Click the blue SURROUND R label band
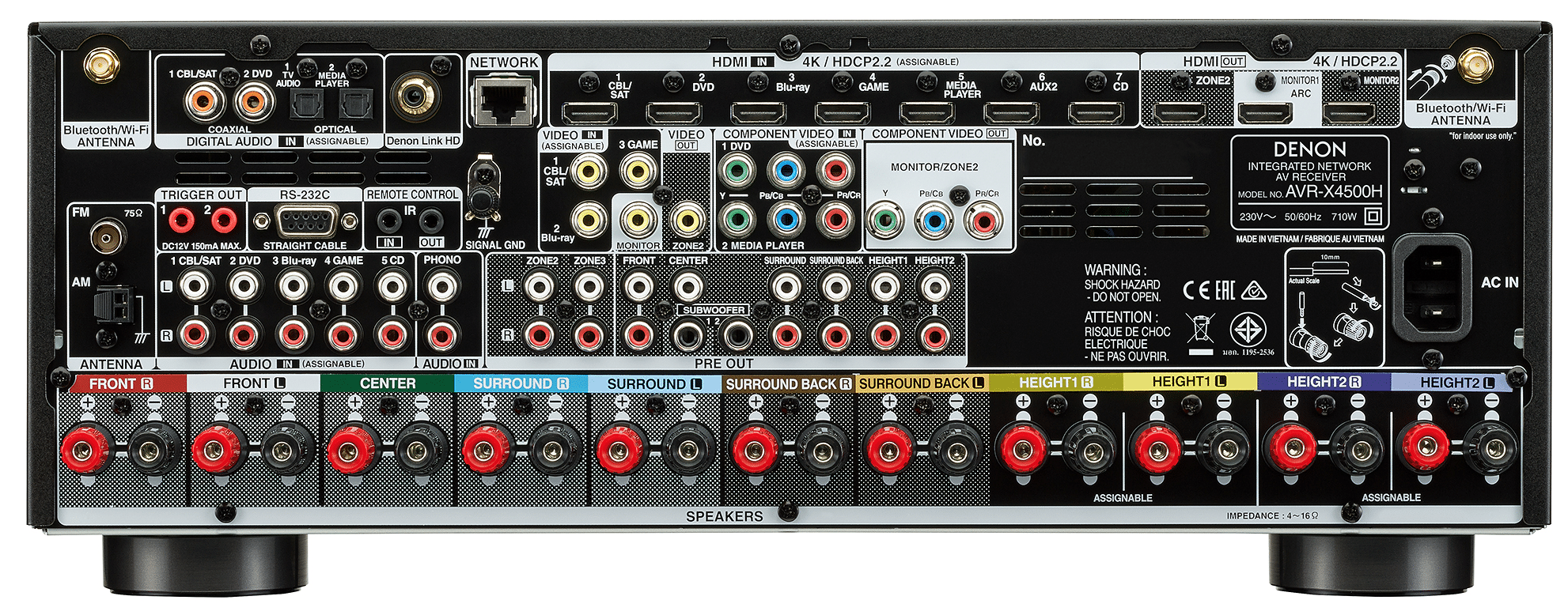This screenshot has height=615, width=1568. (521, 383)
